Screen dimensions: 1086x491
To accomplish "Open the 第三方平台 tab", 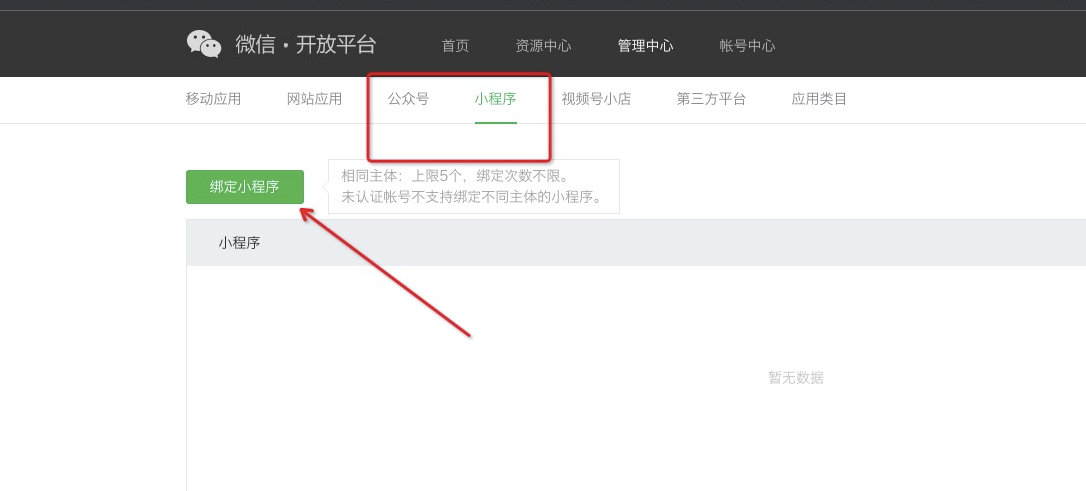I will pyautogui.click(x=711, y=99).
